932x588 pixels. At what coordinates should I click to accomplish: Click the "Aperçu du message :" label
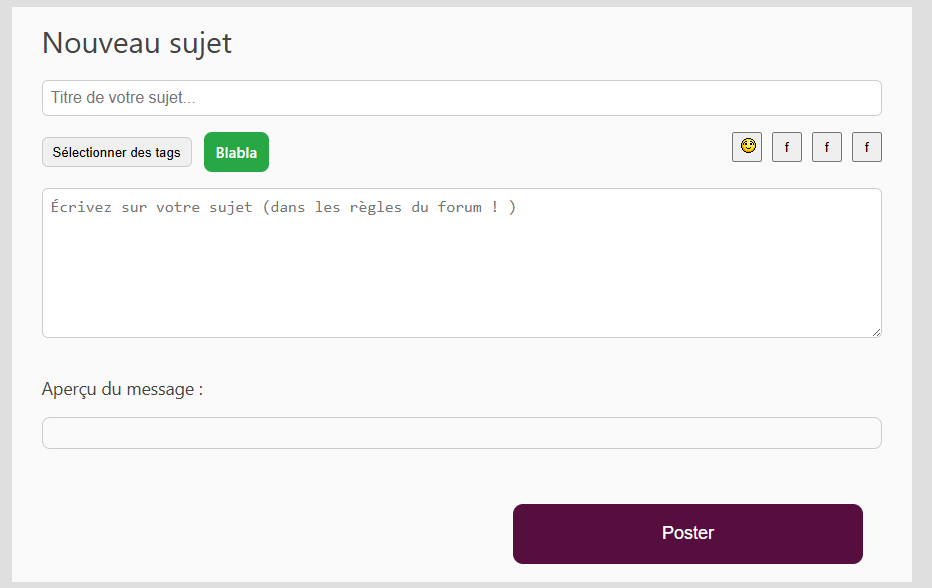(122, 389)
